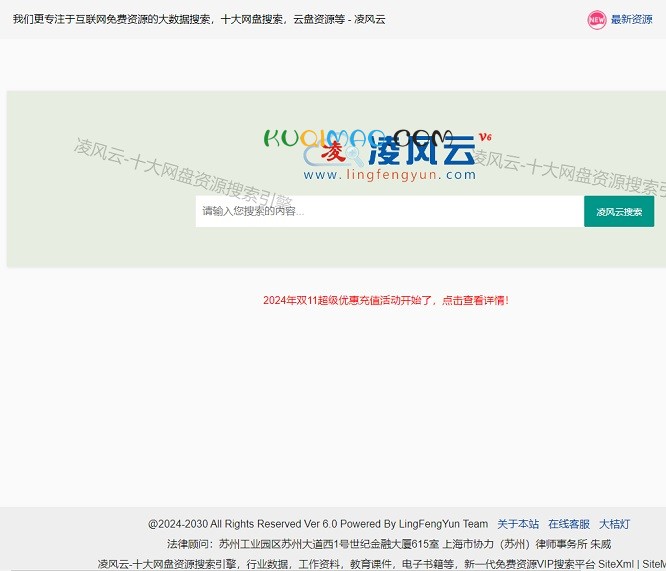Open the 最新资源 link
This screenshot has height=571, width=666.
[x=631, y=20]
